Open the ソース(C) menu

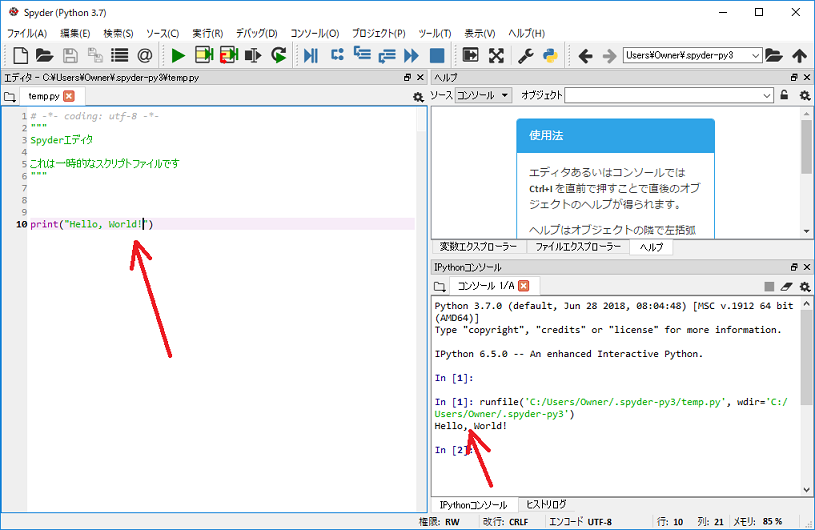[162, 33]
